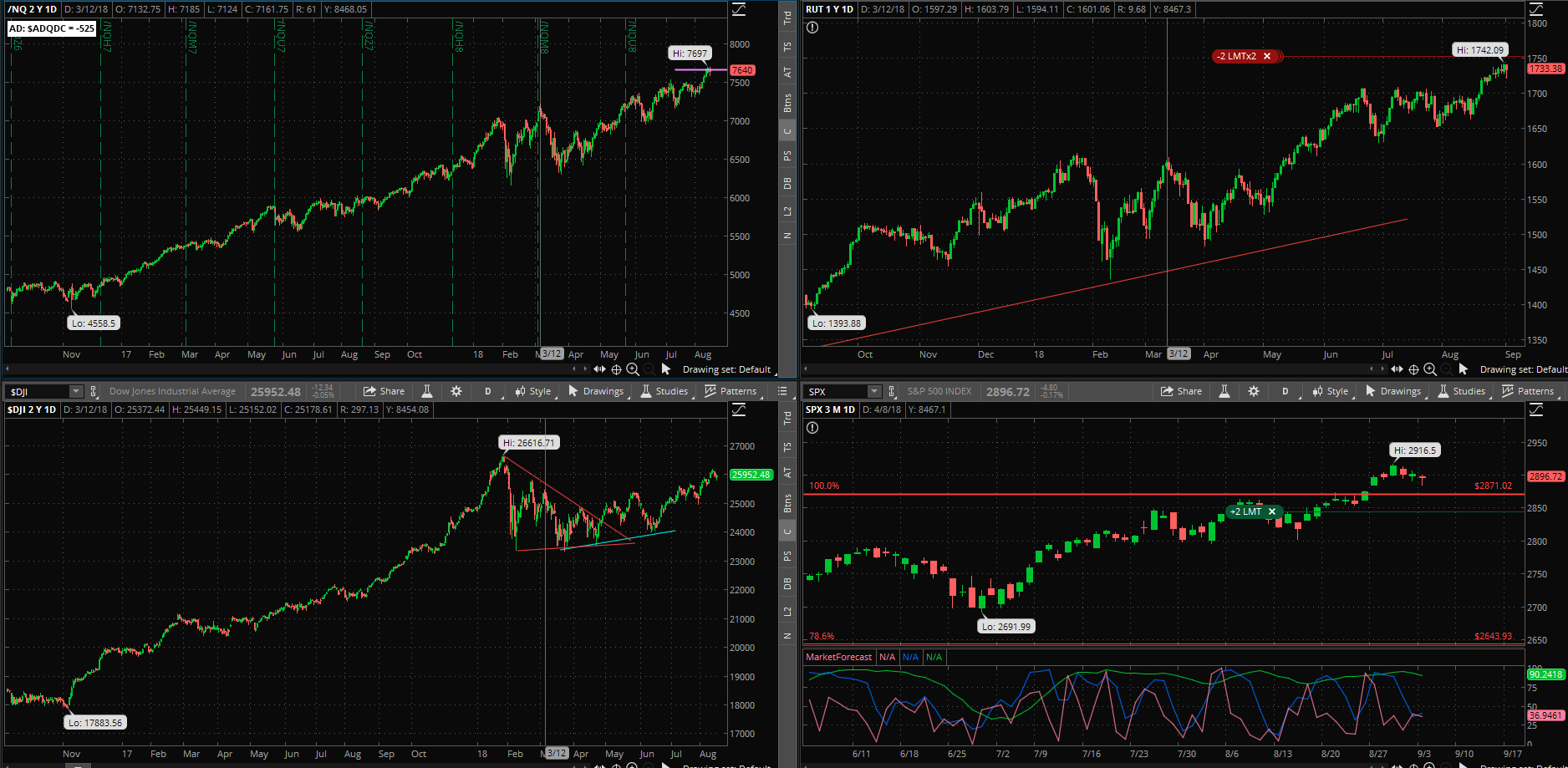Click the Share button in the $DJI toolbar
Image resolution: width=1568 pixels, height=768 pixels.
pos(384,391)
